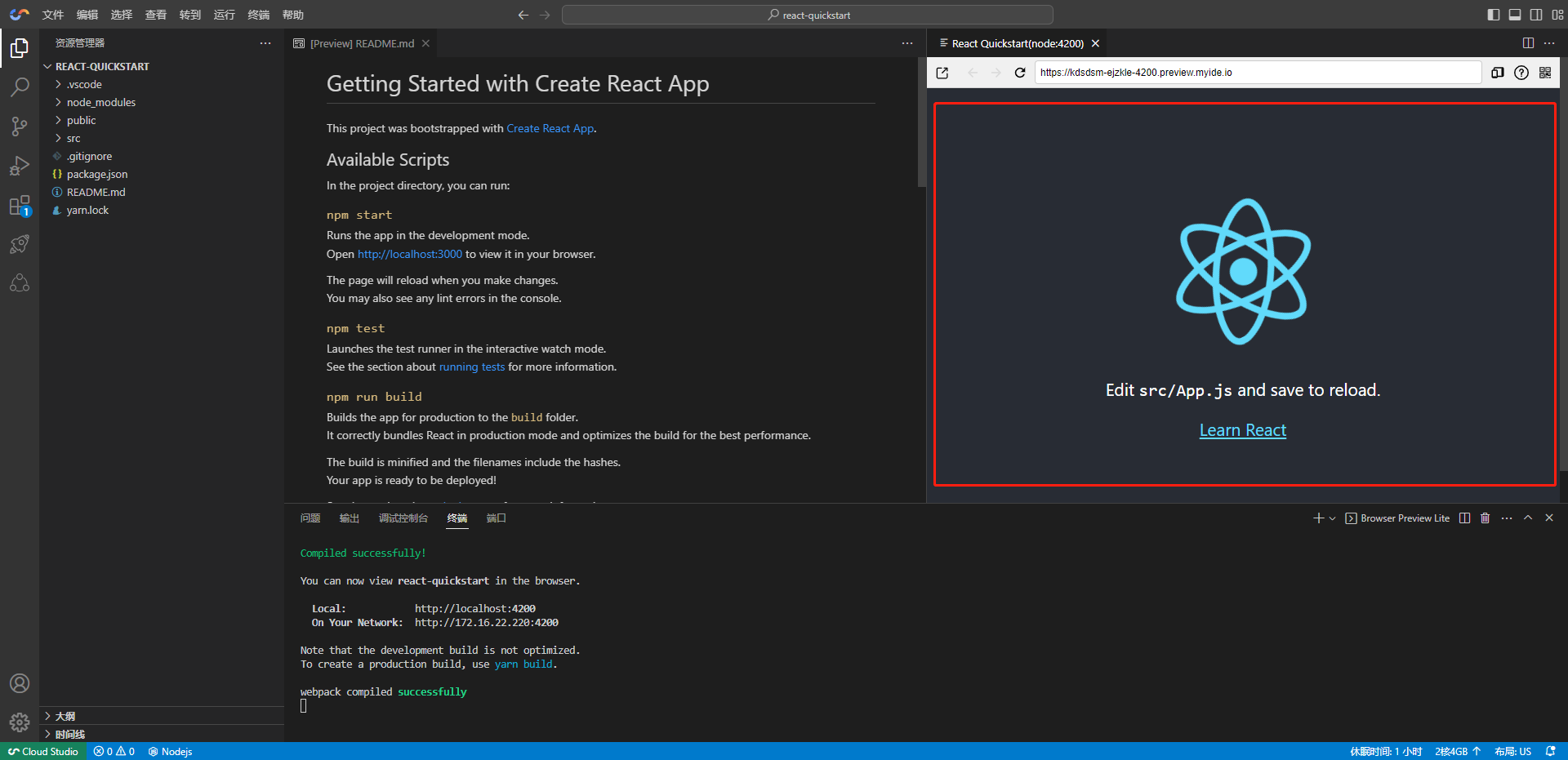The width and height of the screenshot is (1568, 760).
Task: Open the 编辑 menu
Action: pyautogui.click(x=87, y=15)
